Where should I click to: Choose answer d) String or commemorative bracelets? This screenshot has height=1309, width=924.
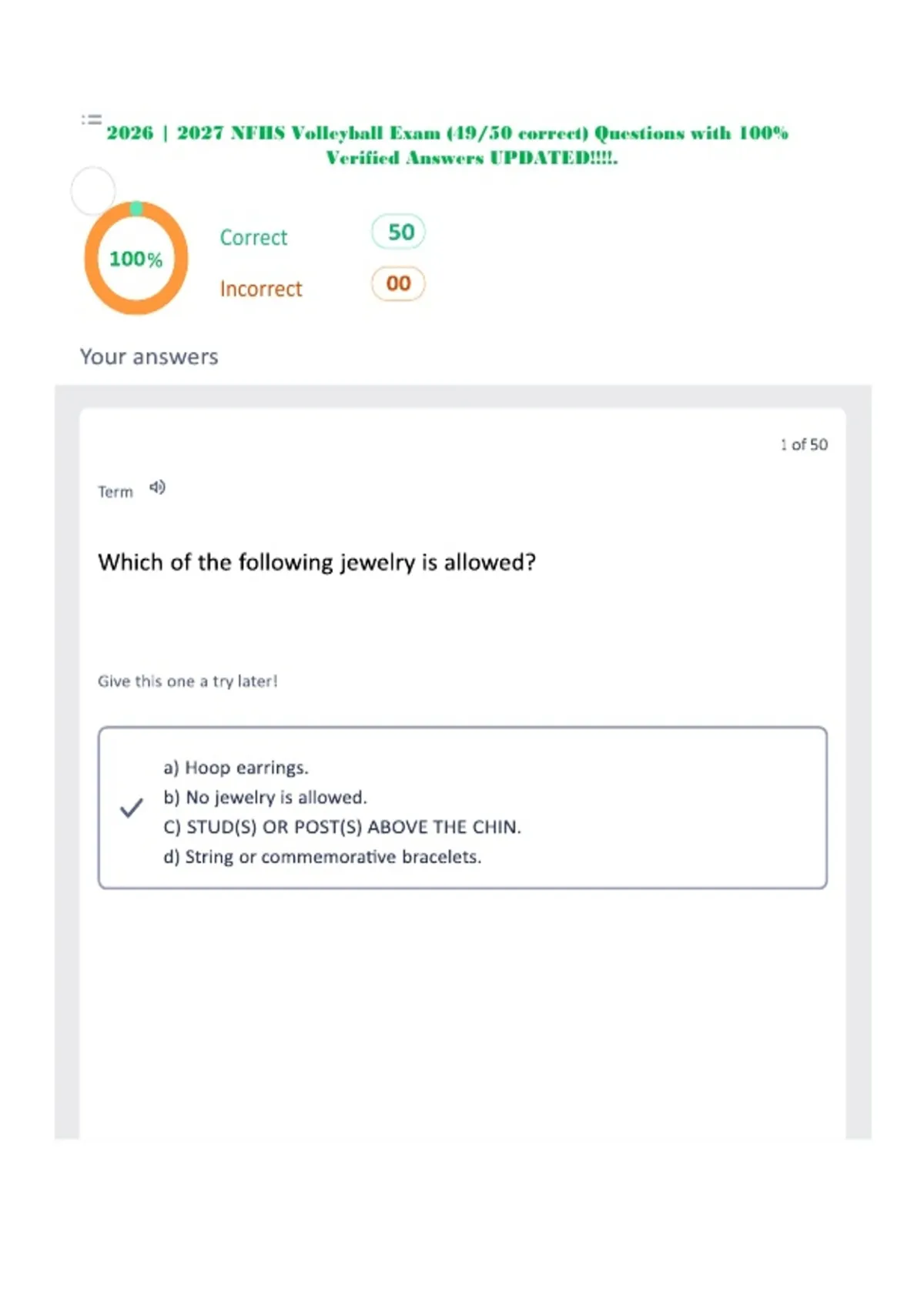(x=322, y=857)
